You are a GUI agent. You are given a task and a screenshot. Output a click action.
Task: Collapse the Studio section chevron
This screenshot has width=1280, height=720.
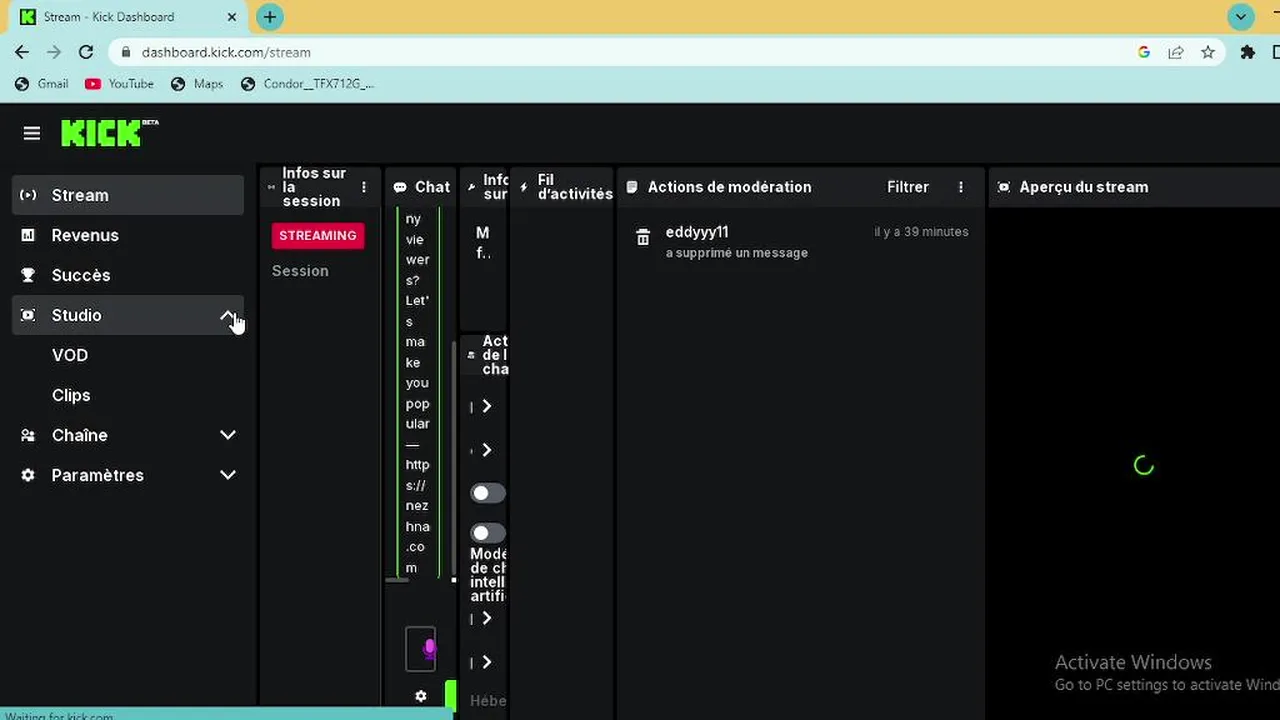[x=228, y=315]
